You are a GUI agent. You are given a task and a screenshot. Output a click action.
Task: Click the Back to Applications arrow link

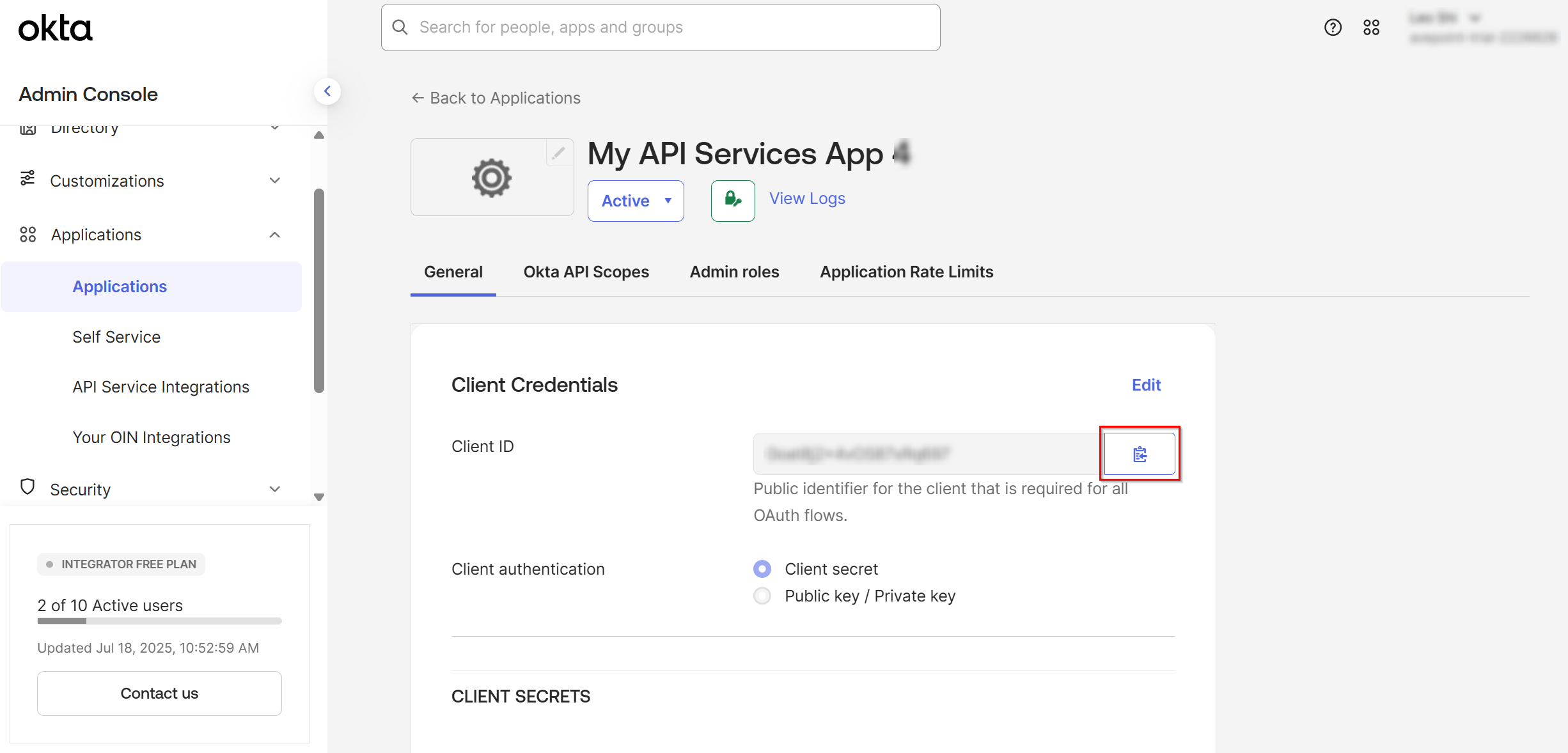(496, 98)
